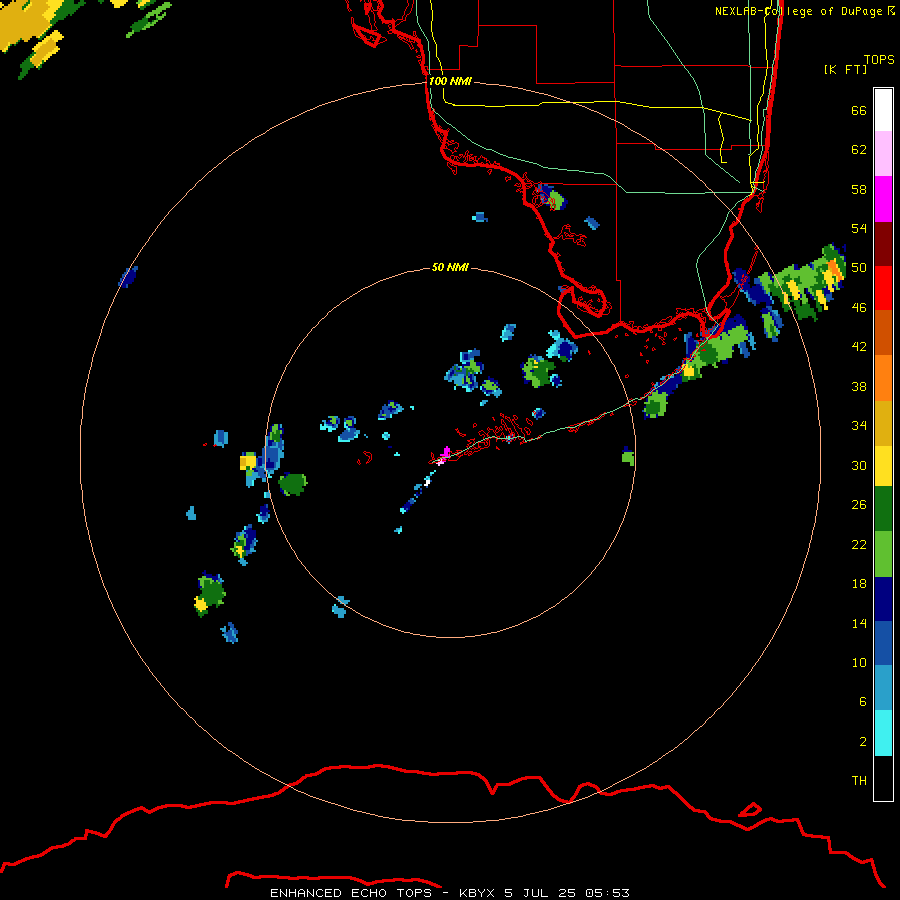The width and height of the screenshot is (900, 900).
Task: Choose the yellow legend swatch
Action: pyautogui.click(x=883, y=465)
